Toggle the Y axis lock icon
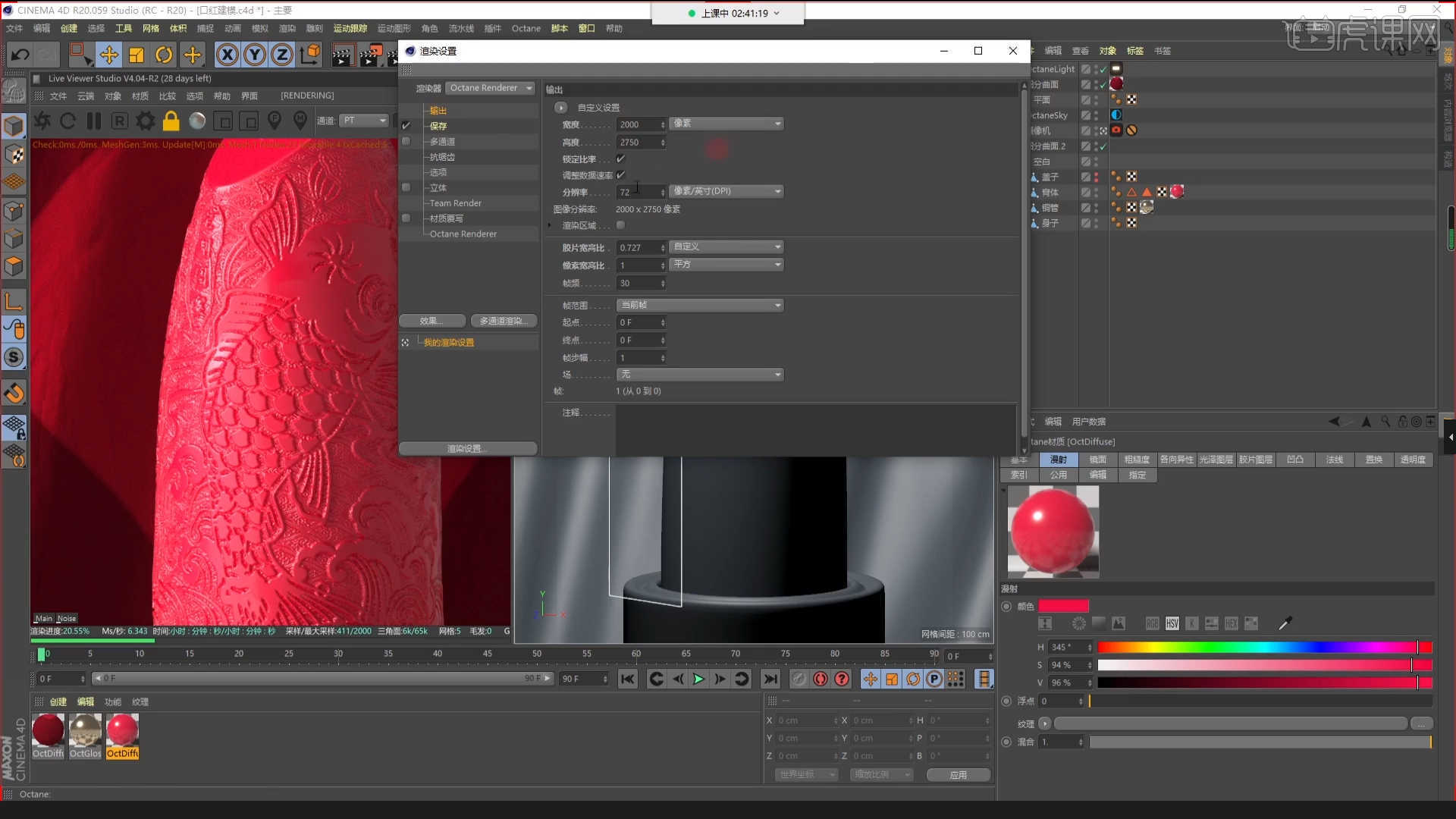 pyautogui.click(x=255, y=55)
